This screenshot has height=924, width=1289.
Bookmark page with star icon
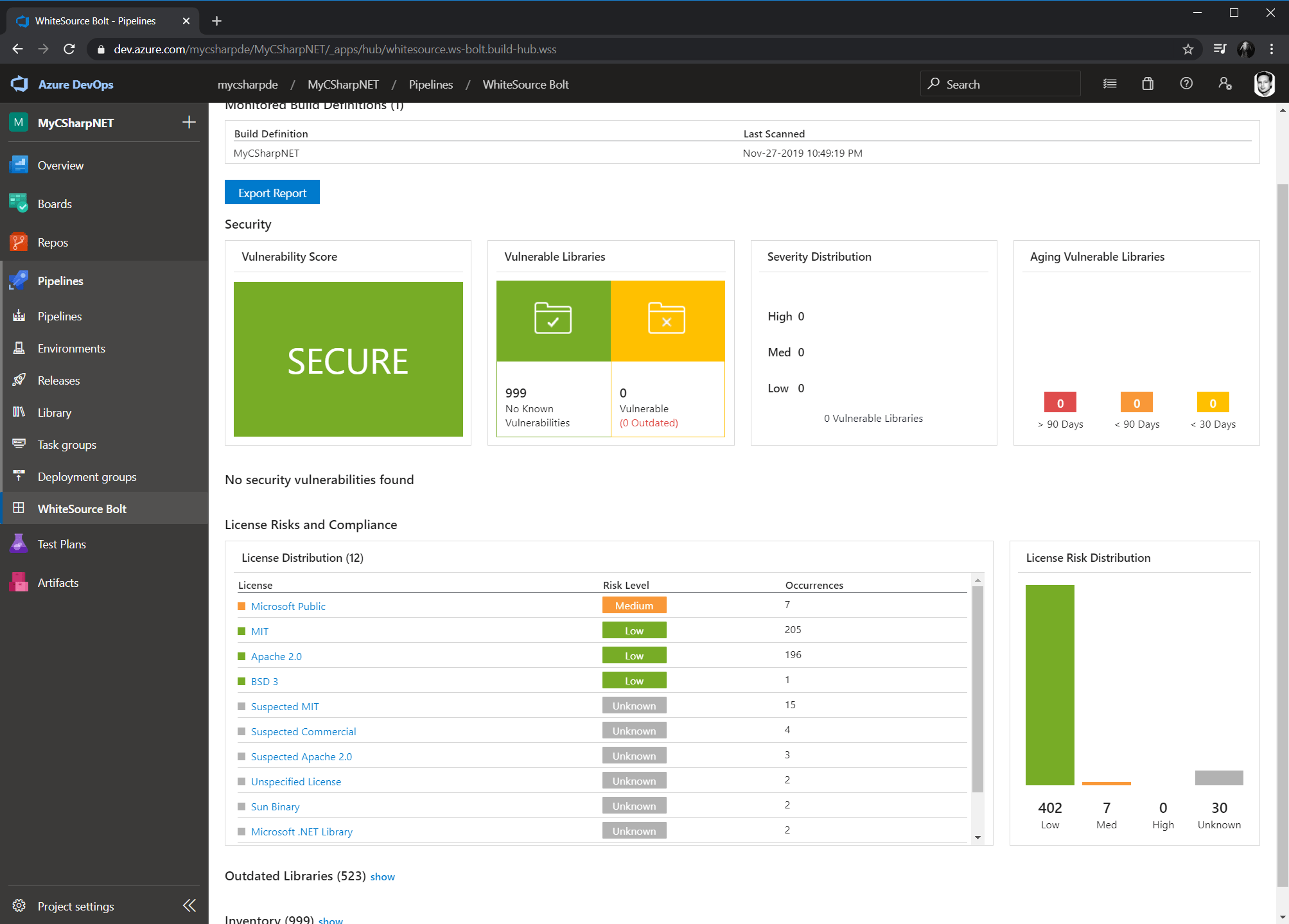1188,49
